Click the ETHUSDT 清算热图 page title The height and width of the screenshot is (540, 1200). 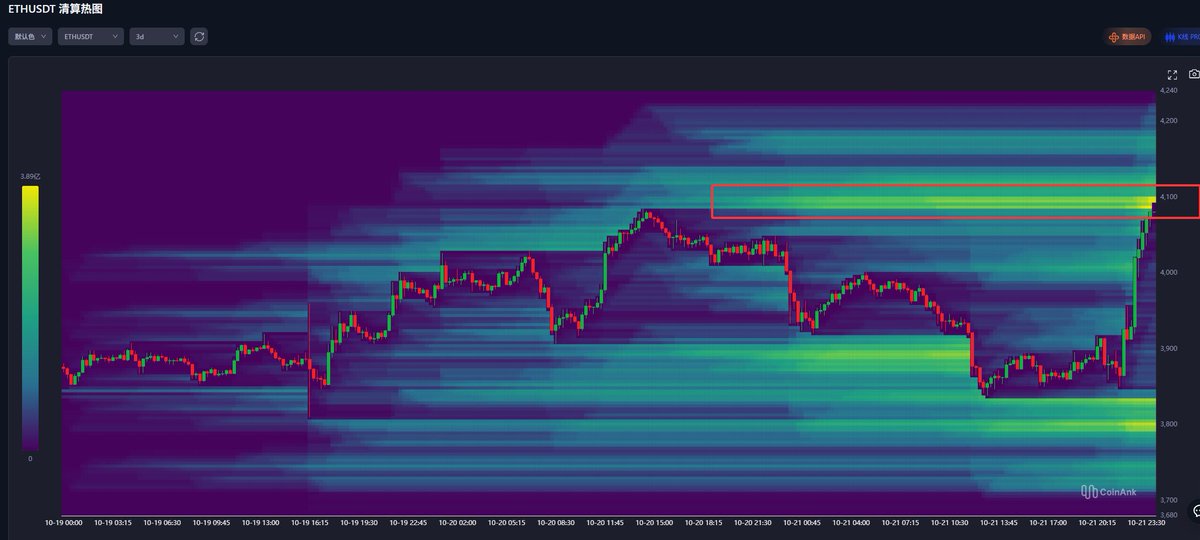[x=56, y=9]
